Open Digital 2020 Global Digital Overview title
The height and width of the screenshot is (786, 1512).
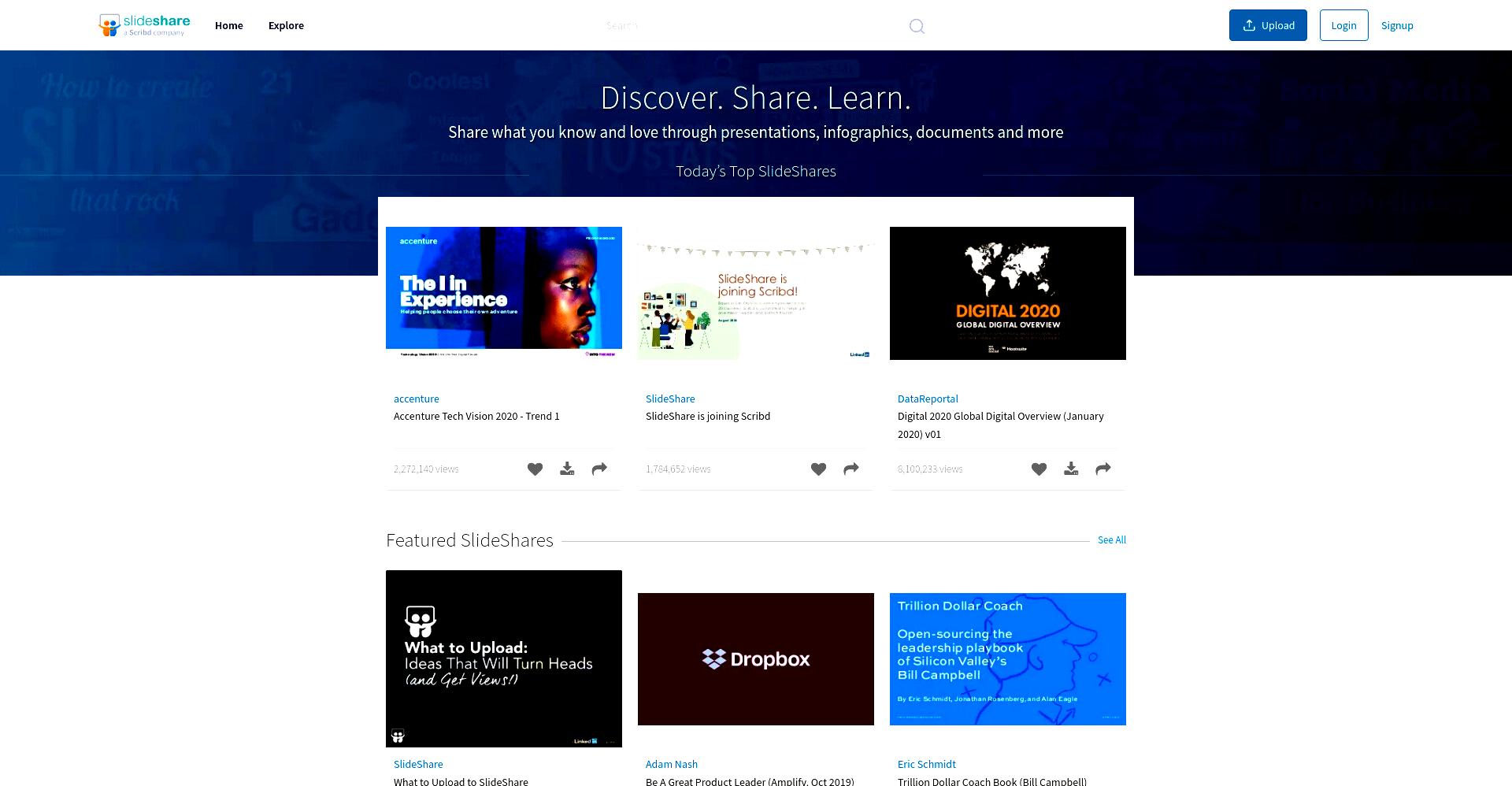pyautogui.click(x=1001, y=425)
